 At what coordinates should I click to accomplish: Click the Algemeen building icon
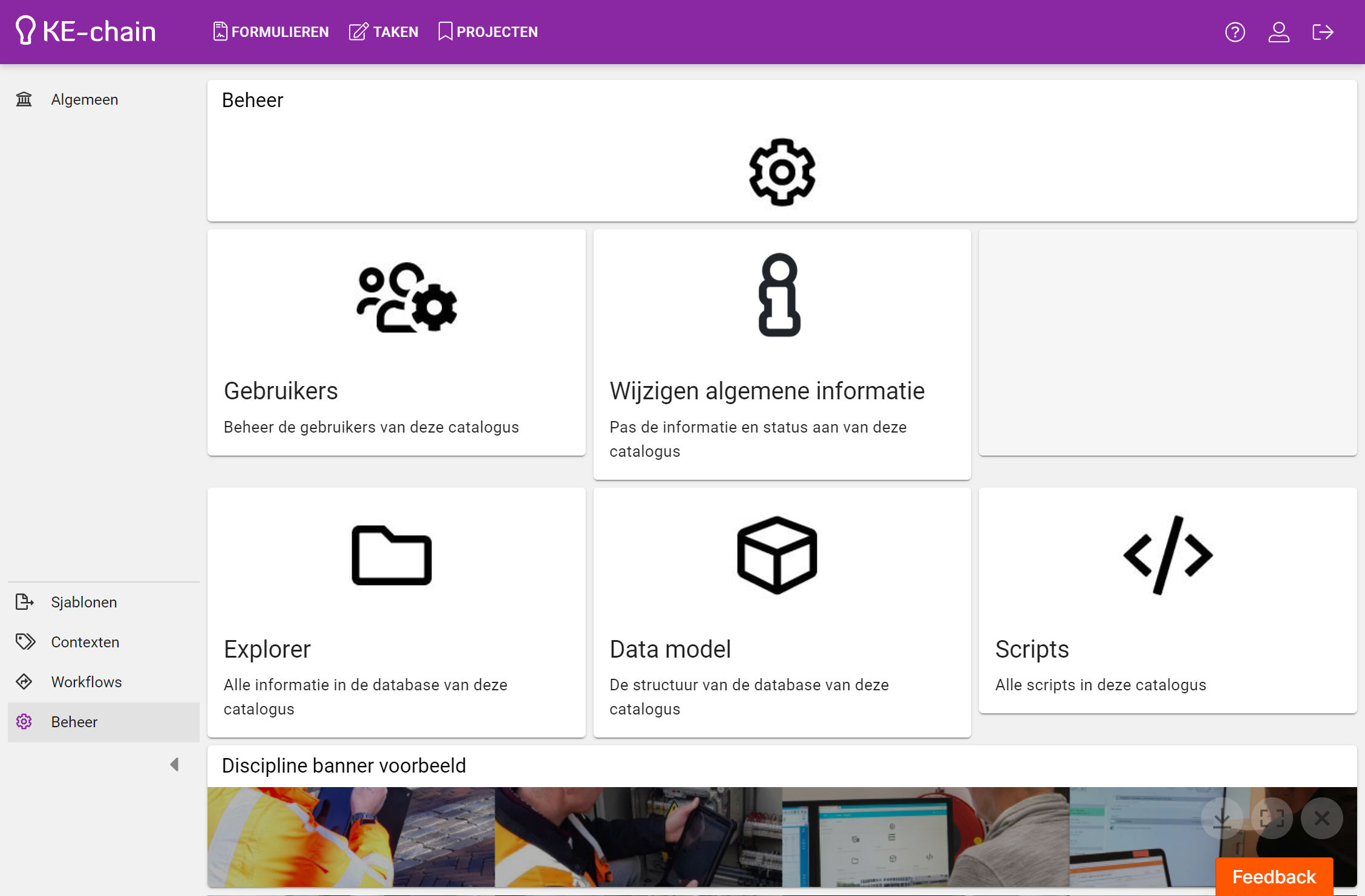(x=24, y=99)
